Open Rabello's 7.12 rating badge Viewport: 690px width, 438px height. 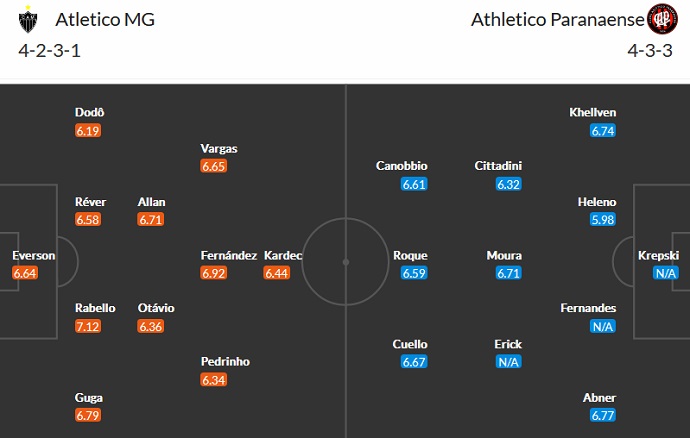89,326
